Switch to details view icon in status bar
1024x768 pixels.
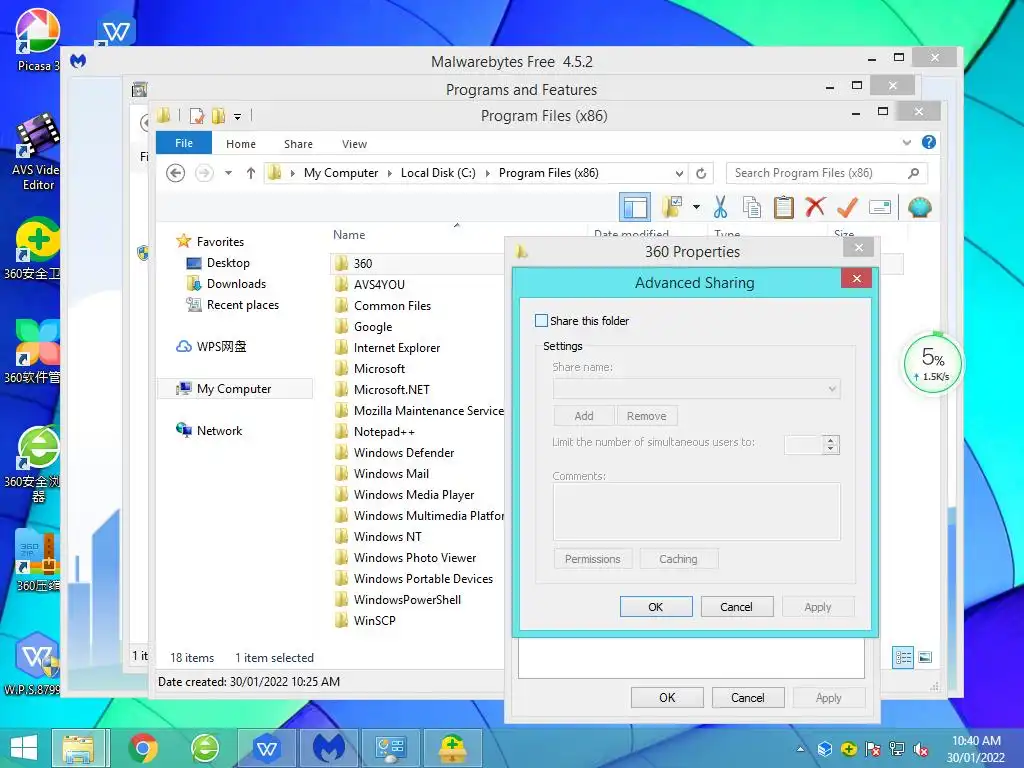[903, 658]
